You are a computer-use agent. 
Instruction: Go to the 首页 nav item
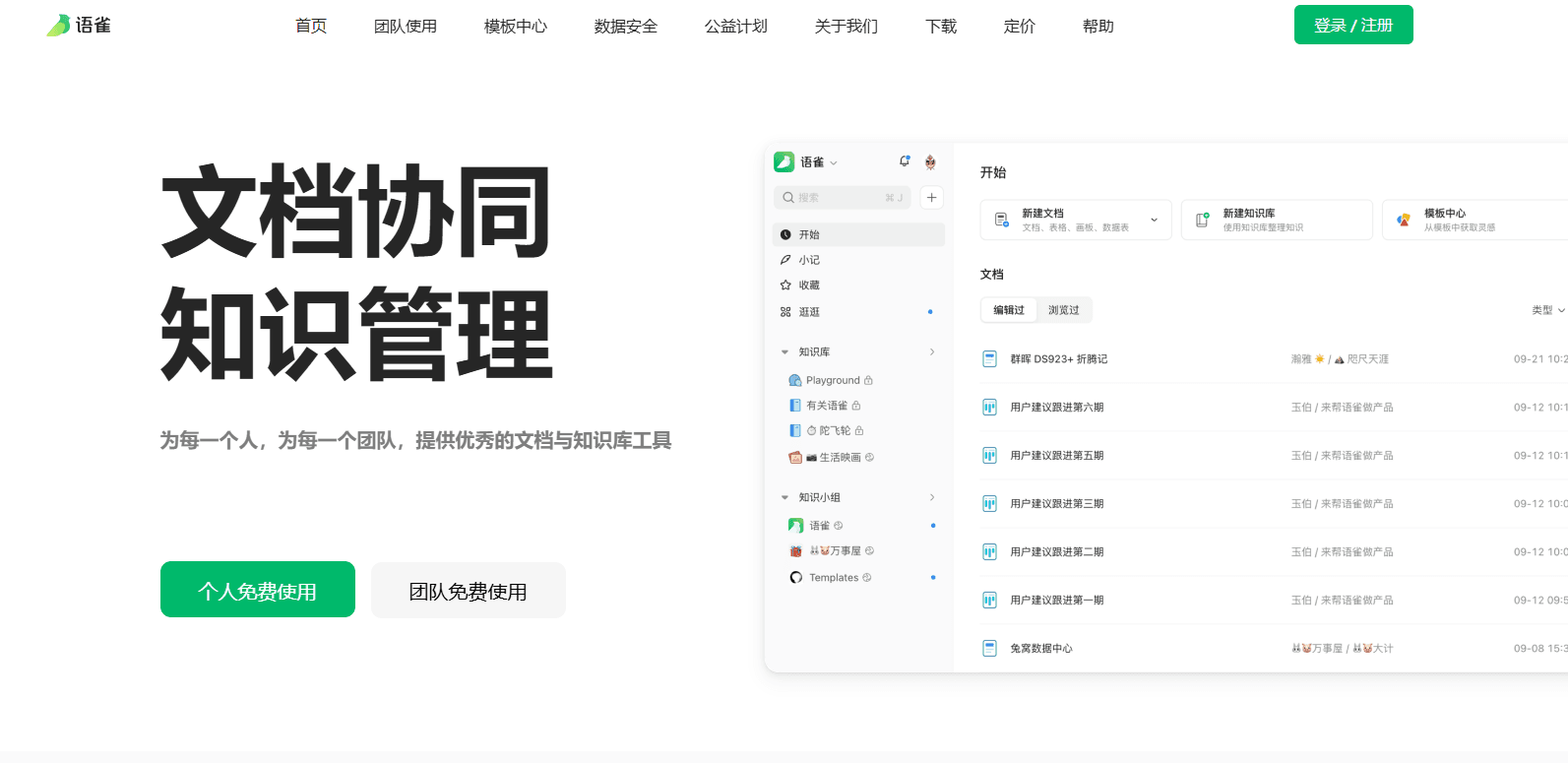(311, 27)
